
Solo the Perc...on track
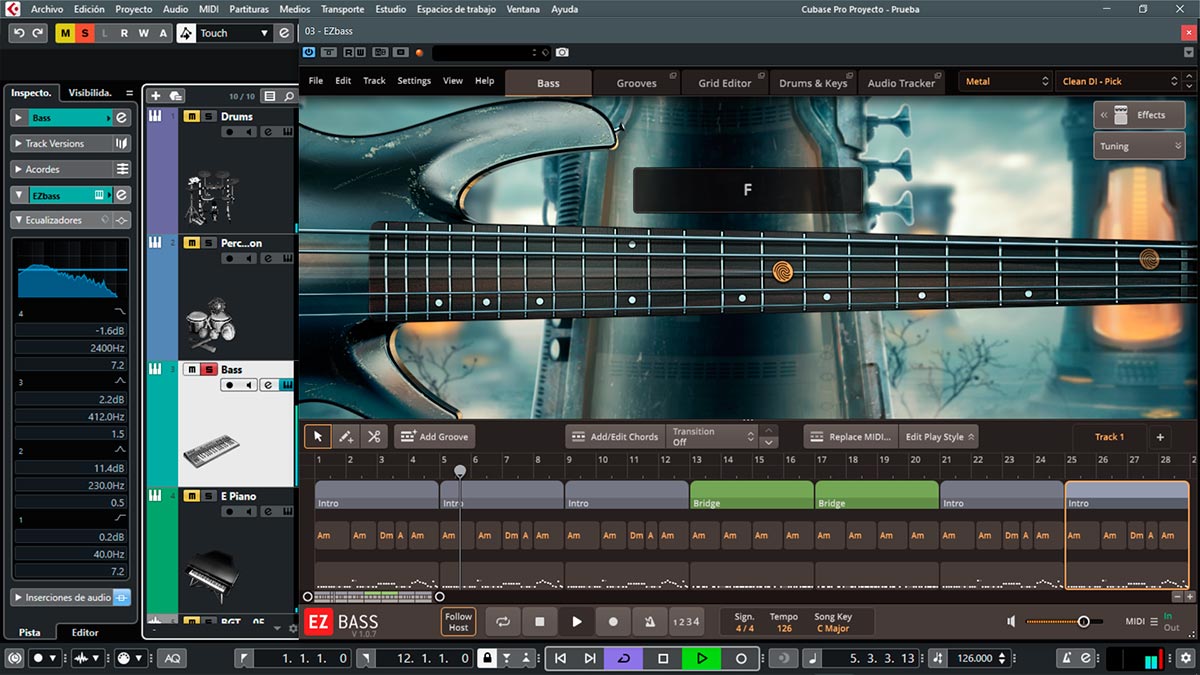click(x=208, y=243)
